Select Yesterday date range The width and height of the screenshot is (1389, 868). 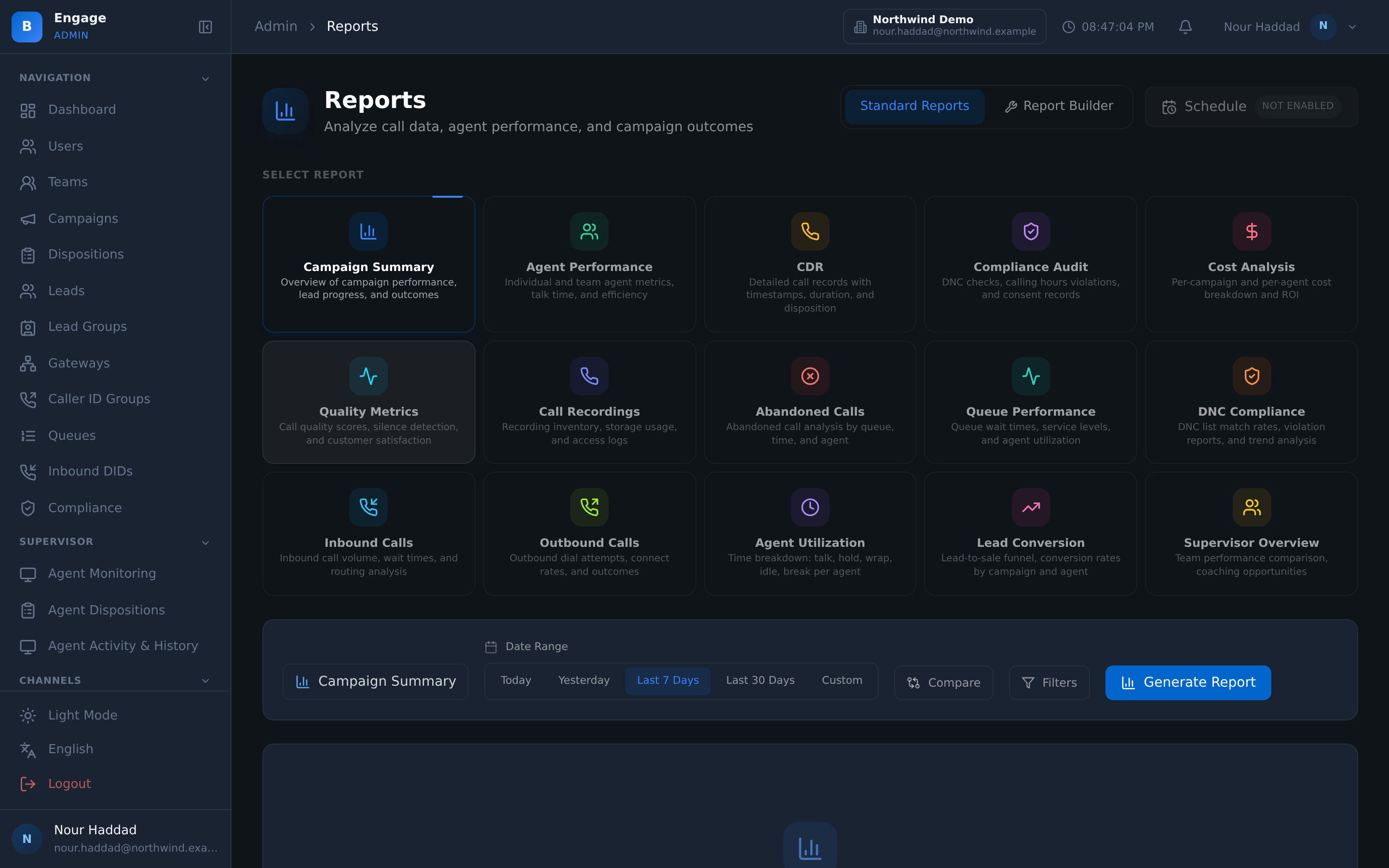pyautogui.click(x=584, y=680)
